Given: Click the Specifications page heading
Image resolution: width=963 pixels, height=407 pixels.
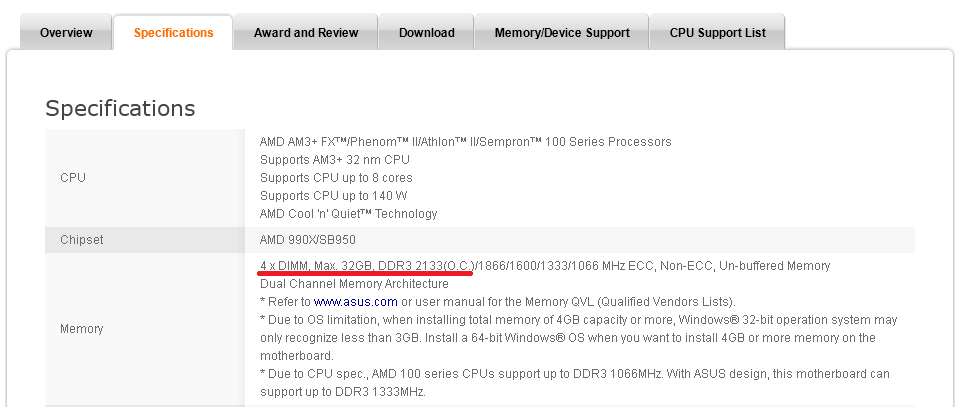Looking at the screenshot, I should [x=120, y=108].
